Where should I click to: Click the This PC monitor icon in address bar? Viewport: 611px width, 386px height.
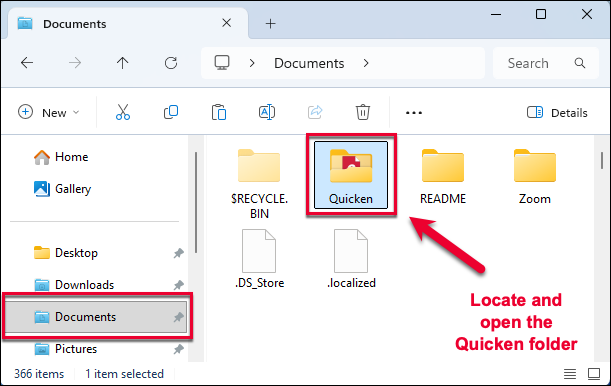222,63
